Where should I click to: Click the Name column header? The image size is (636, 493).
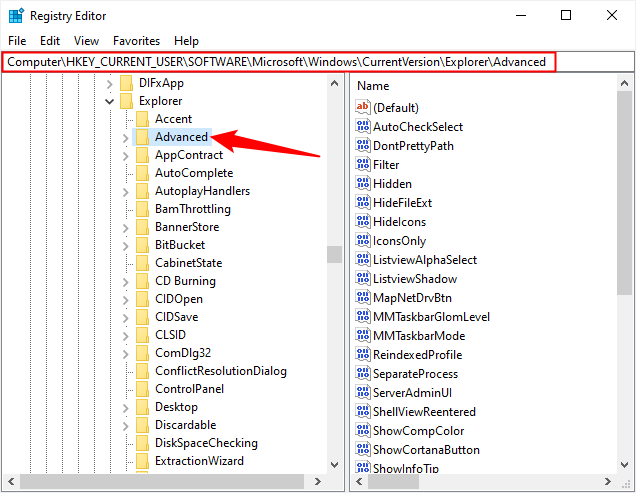click(373, 86)
